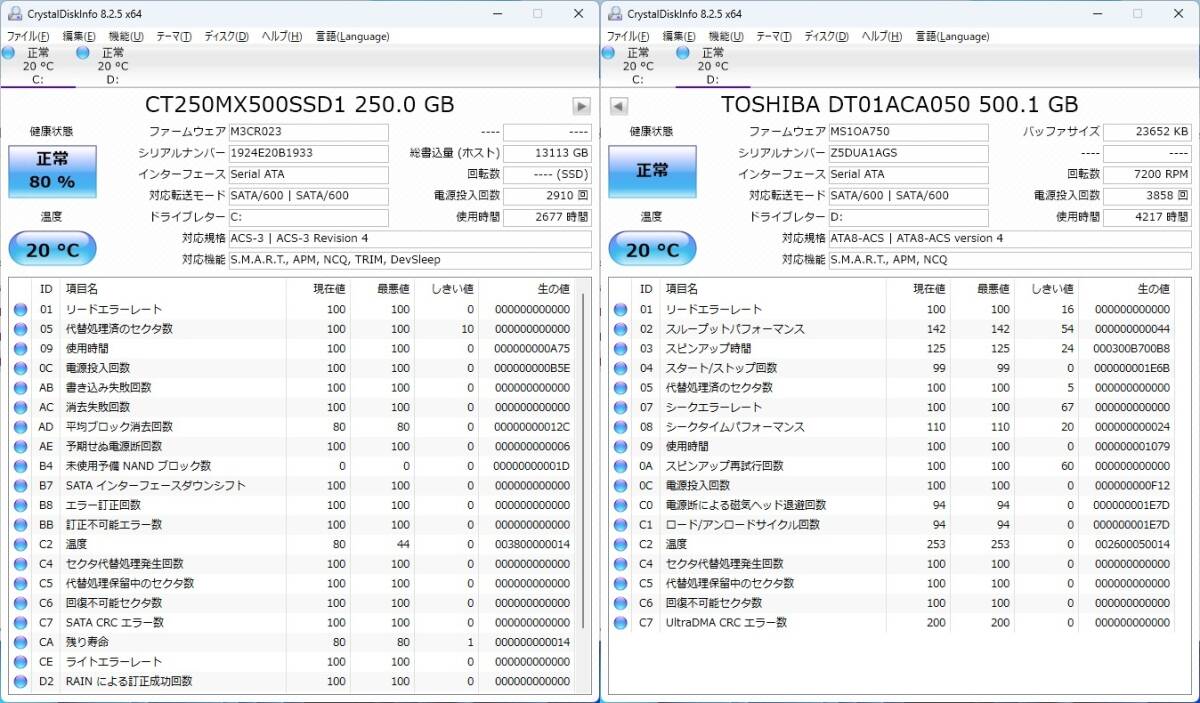Click the ロード/アンロードサイクル回数 status orb
The image size is (1200, 703).
[621, 525]
